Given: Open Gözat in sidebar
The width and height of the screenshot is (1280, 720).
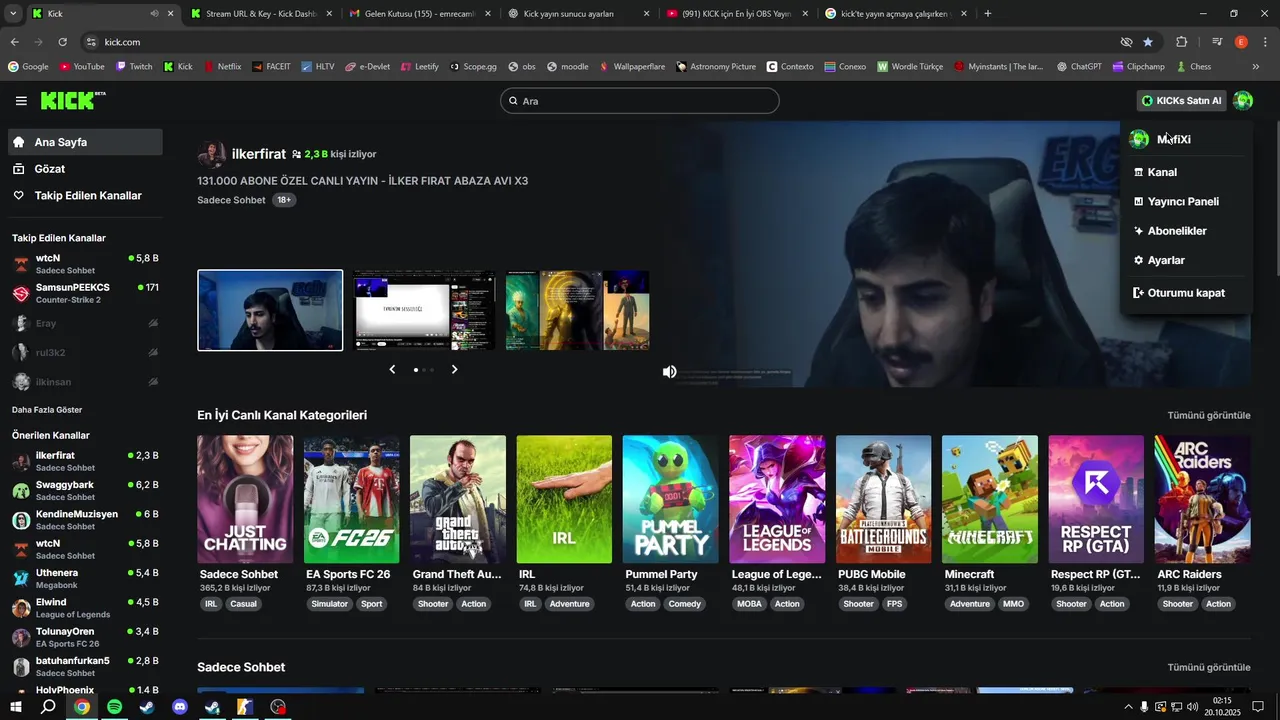Looking at the screenshot, I should pyautogui.click(x=84, y=169).
